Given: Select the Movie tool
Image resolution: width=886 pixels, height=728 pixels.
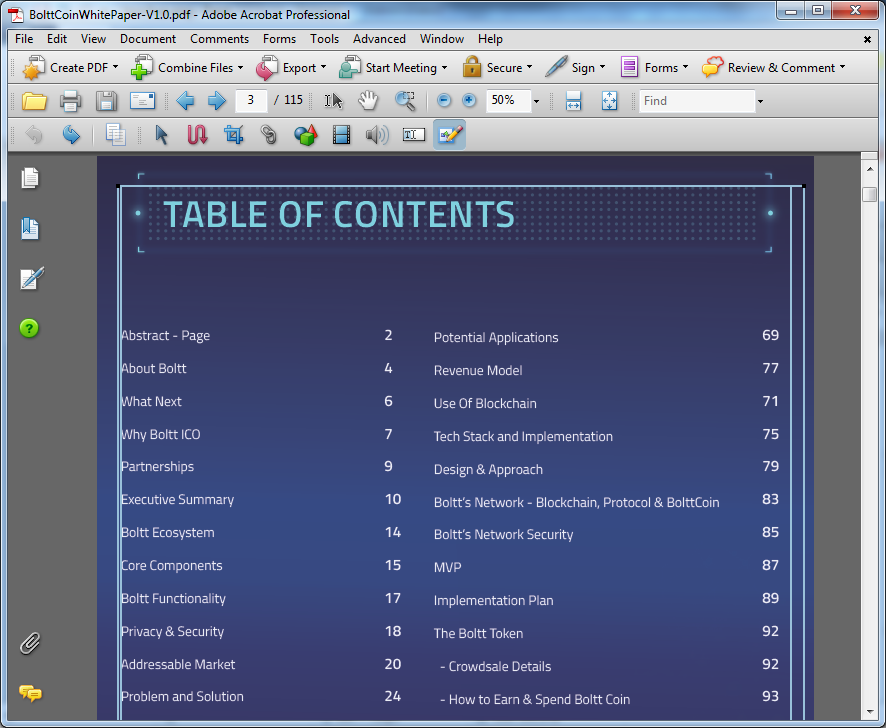Looking at the screenshot, I should click(x=341, y=135).
